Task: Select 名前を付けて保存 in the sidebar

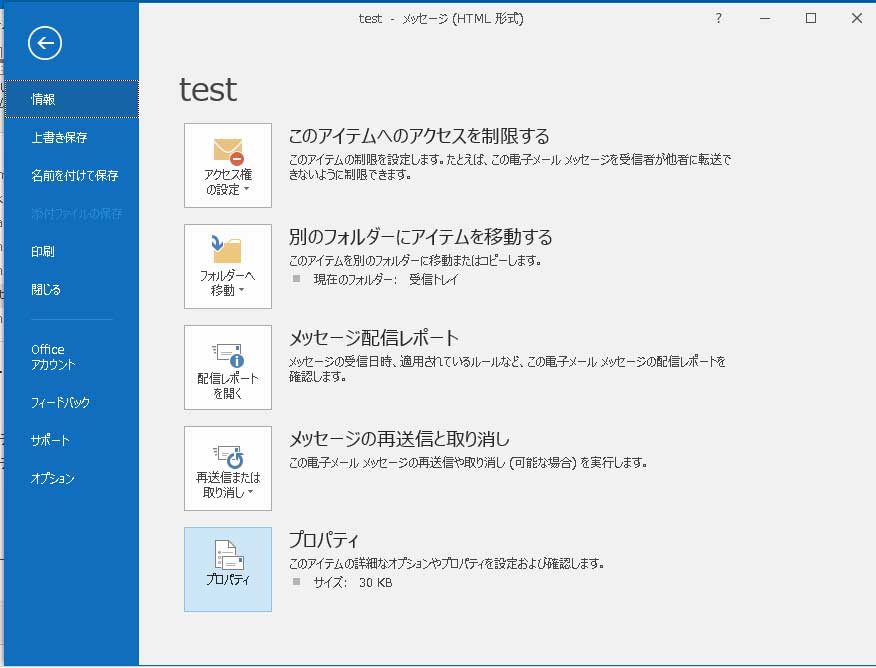Action: coord(74,175)
